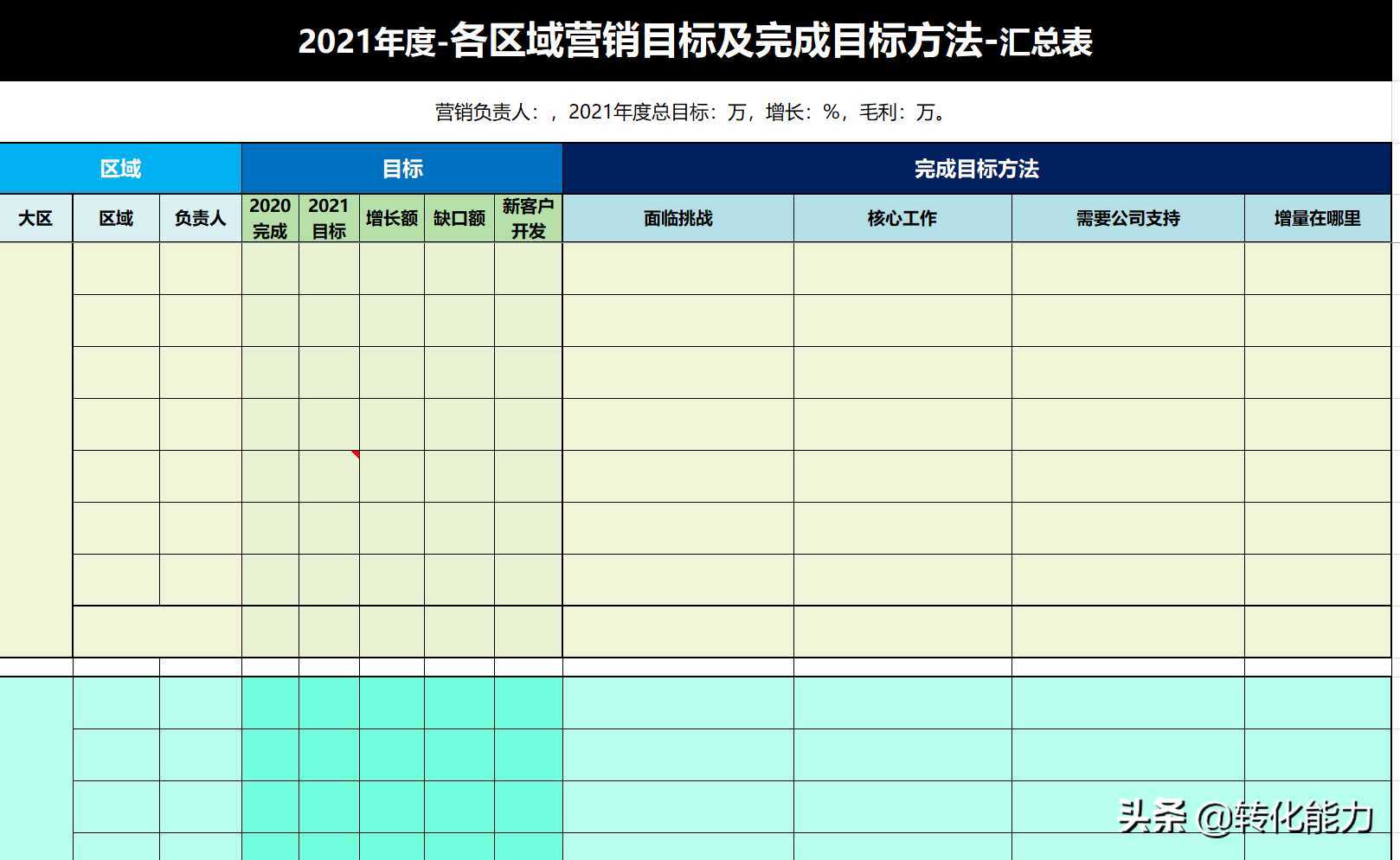1400x860 pixels.
Task: Click the 大区 column header
Action: (36, 218)
